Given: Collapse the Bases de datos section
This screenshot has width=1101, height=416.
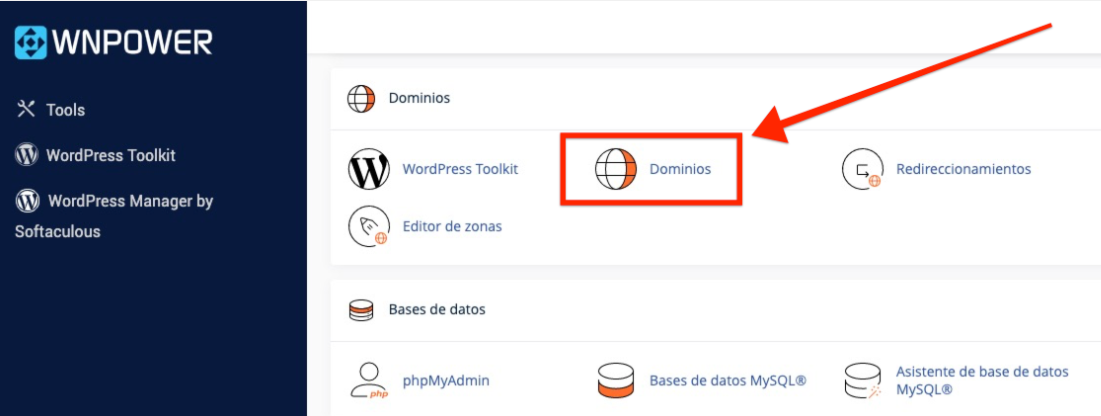Looking at the screenshot, I should click(437, 309).
